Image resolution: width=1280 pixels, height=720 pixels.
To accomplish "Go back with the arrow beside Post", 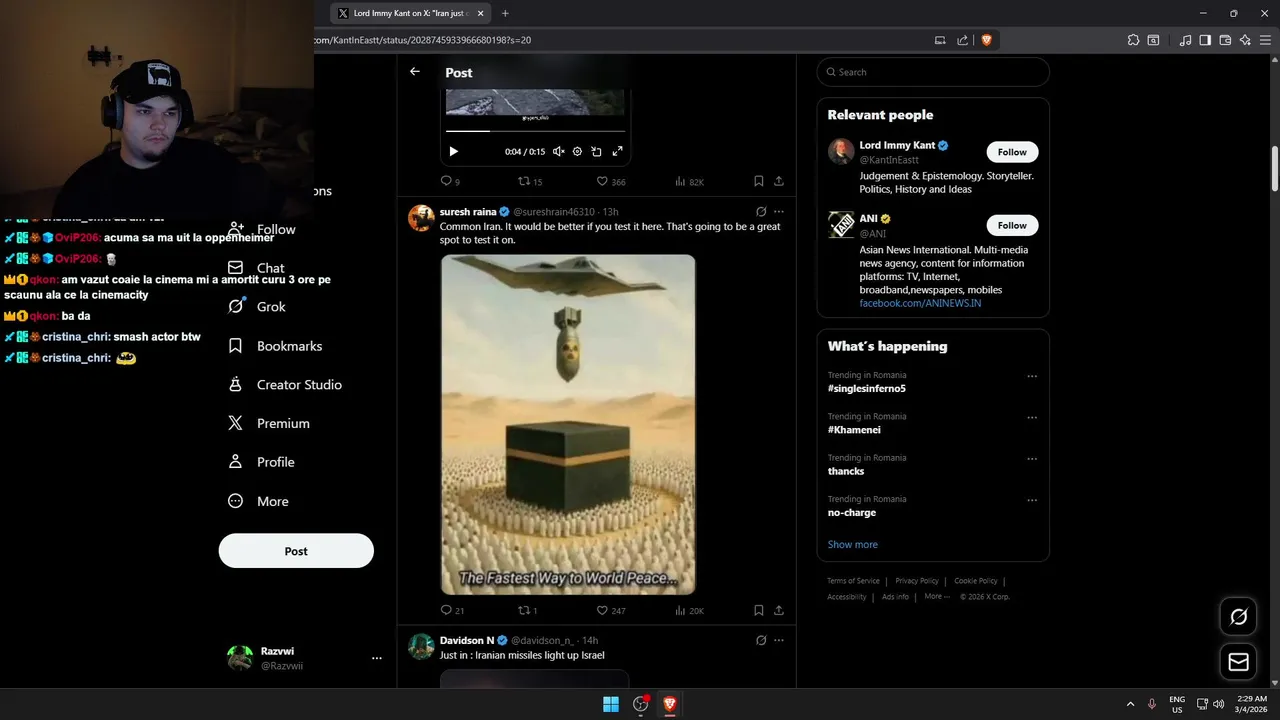I will click(415, 72).
